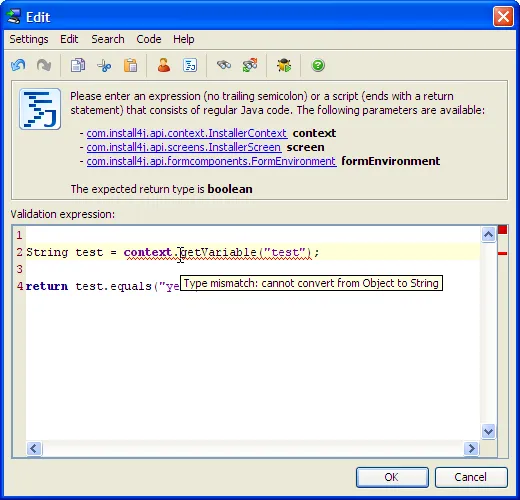
Task: Place cursor on empty line 1
Action: tap(253, 235)
